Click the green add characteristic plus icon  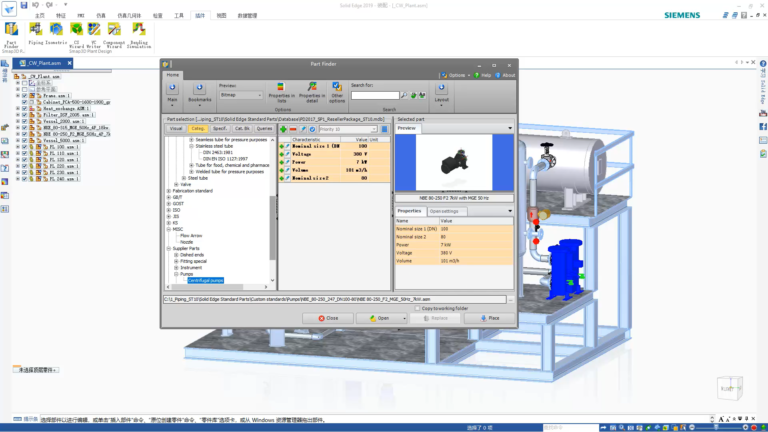pos(283,129)
